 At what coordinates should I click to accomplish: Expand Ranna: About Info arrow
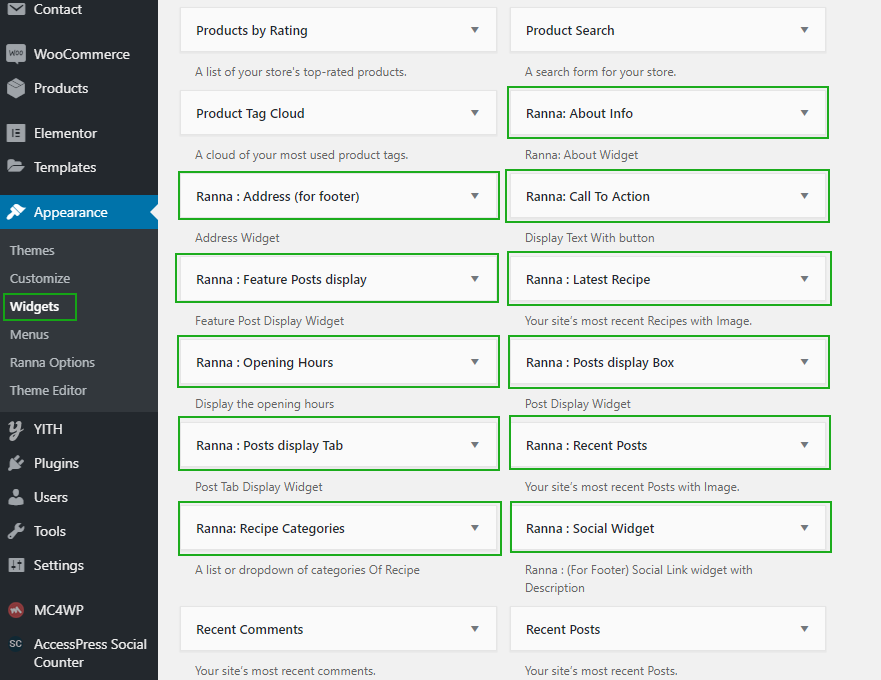tap(805, 113)
